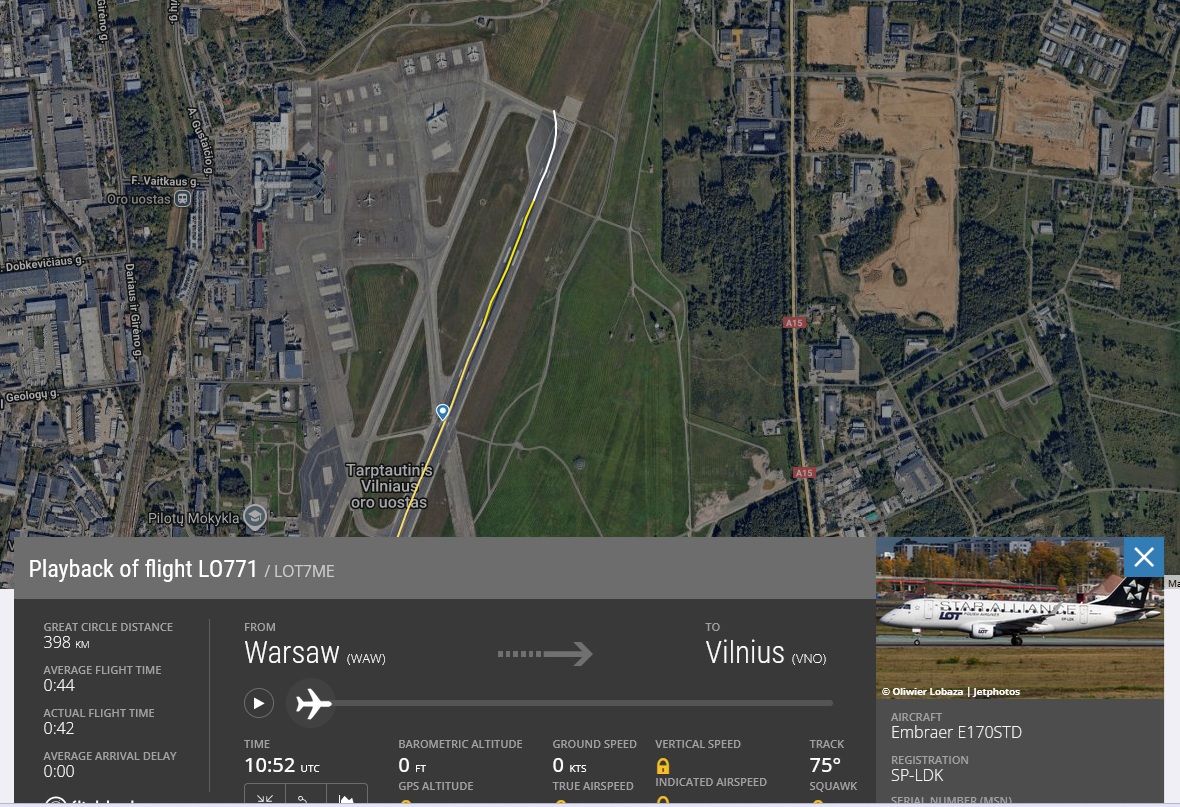Viewport: 1180px width, 807px height.
Task: Click the Warsaw (WAW) origin airport
Action: [315, 653]
